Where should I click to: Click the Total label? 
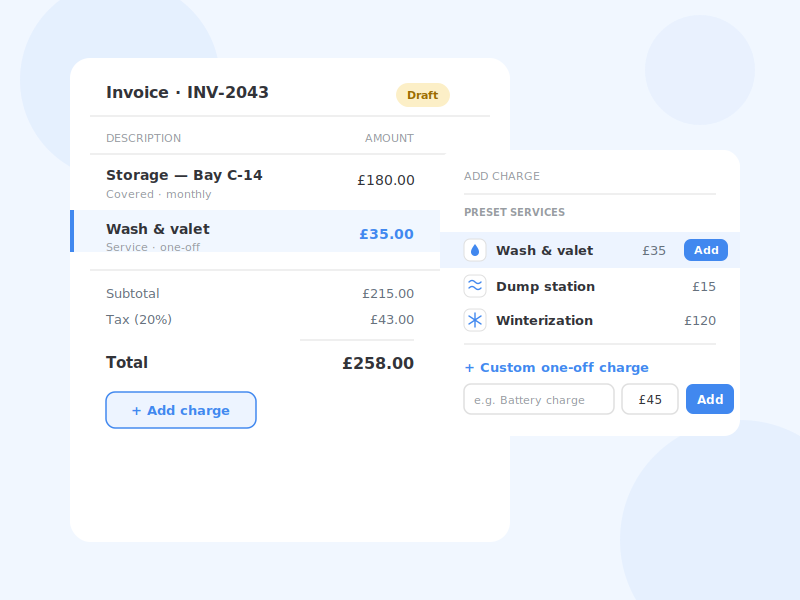tap(127, 363)
